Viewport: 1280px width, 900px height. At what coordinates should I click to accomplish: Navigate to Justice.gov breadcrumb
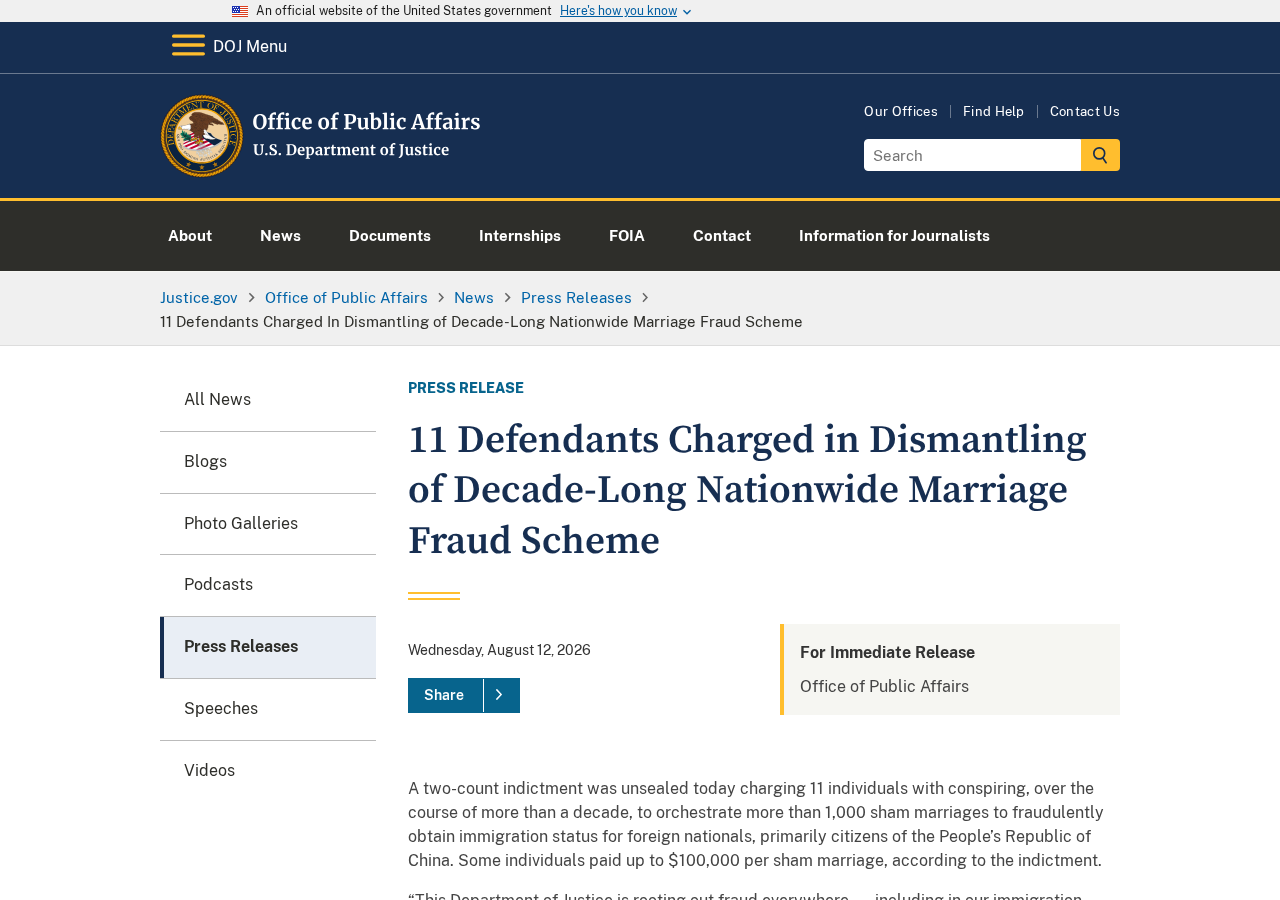pyautogui.click(x=199, y=298)
